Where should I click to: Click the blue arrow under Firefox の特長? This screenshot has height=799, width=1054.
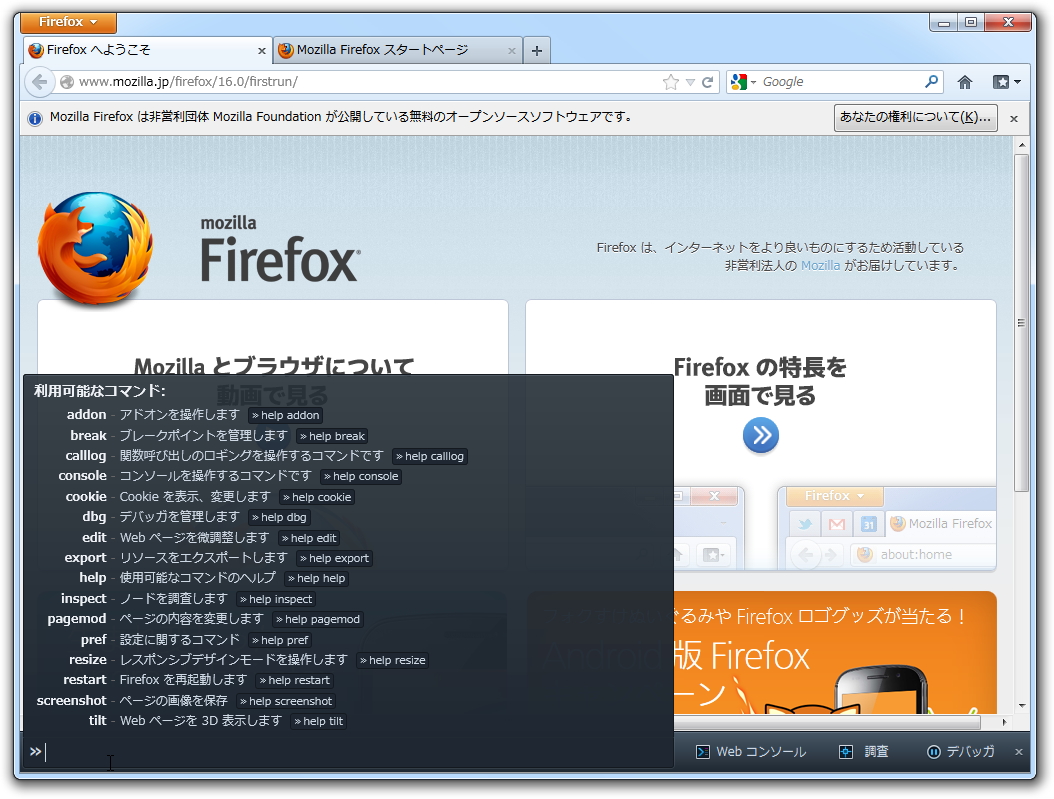point(761,436)
